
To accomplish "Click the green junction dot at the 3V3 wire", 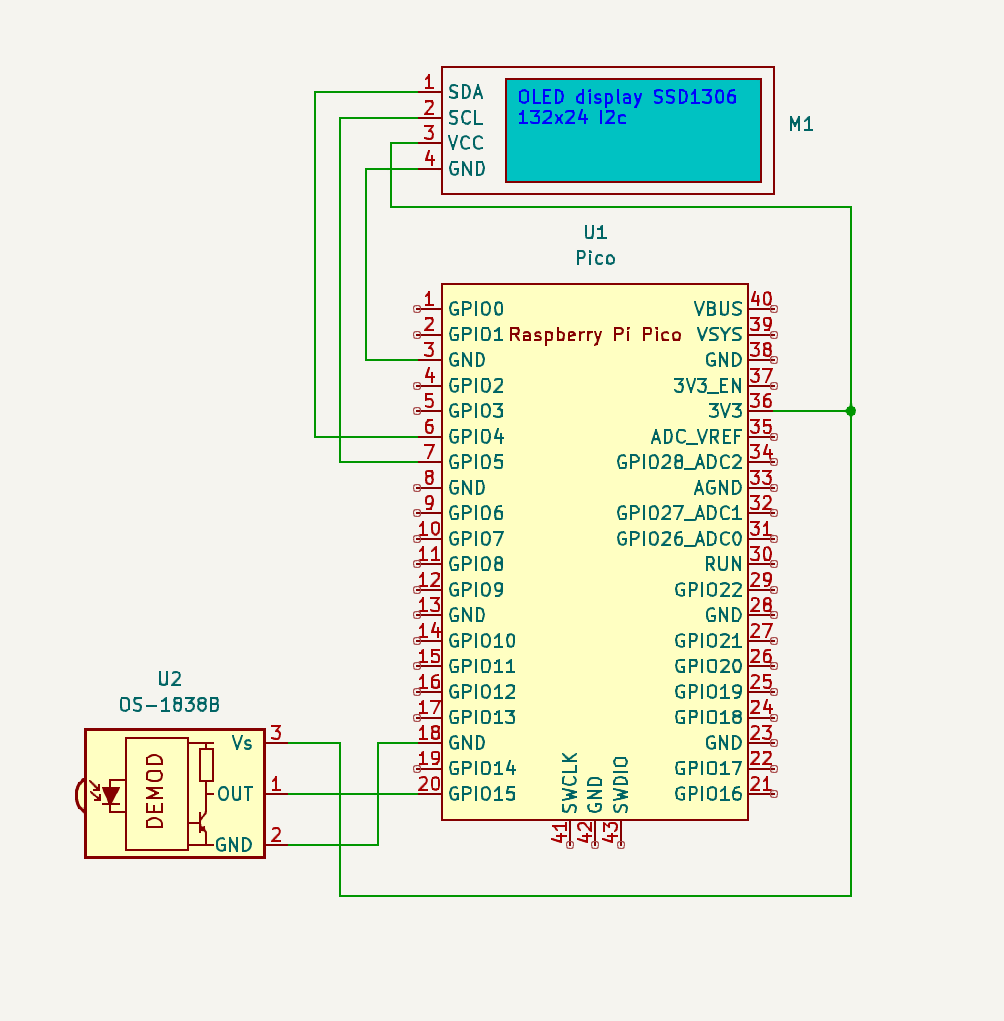I will [850, 411].
